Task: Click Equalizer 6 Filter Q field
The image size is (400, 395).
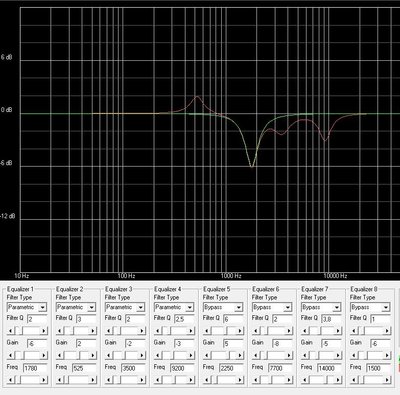Action: coord(282,319)
